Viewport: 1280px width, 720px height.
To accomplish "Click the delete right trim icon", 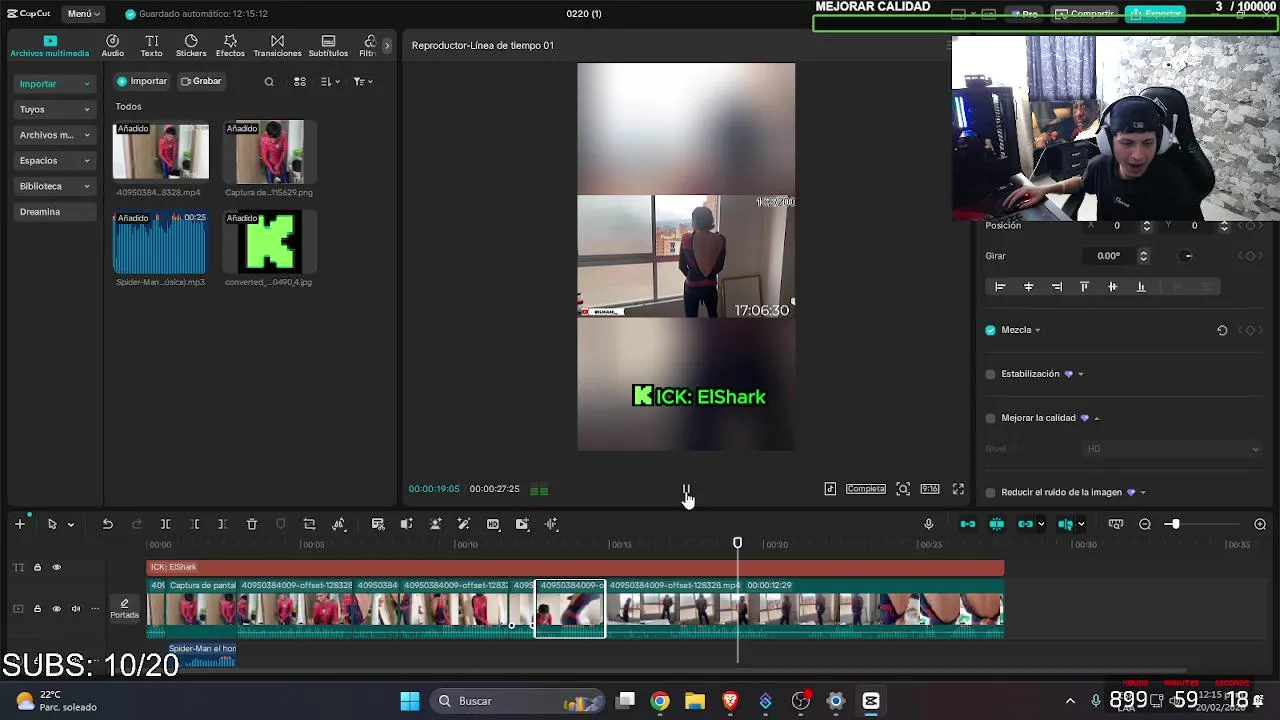I will [223, 524].
